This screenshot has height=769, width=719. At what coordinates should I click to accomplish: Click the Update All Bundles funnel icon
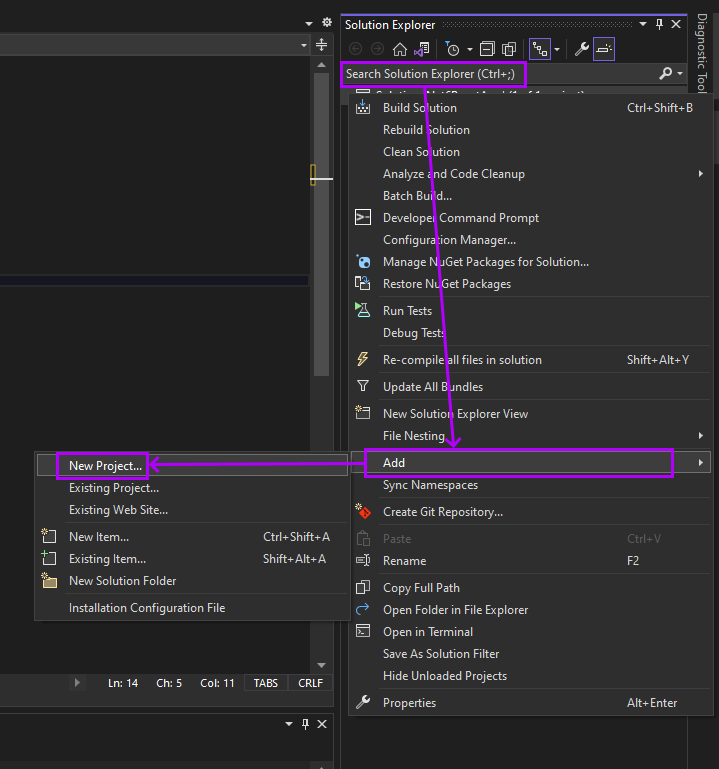[363, 386]
